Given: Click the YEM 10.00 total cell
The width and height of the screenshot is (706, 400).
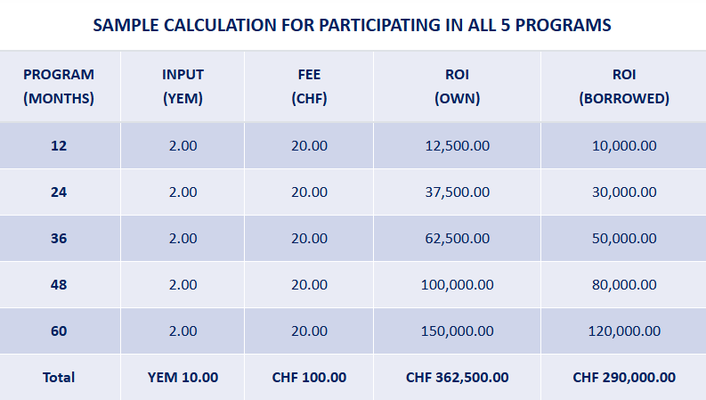Looking at the screenshot, I should [183, 377].
